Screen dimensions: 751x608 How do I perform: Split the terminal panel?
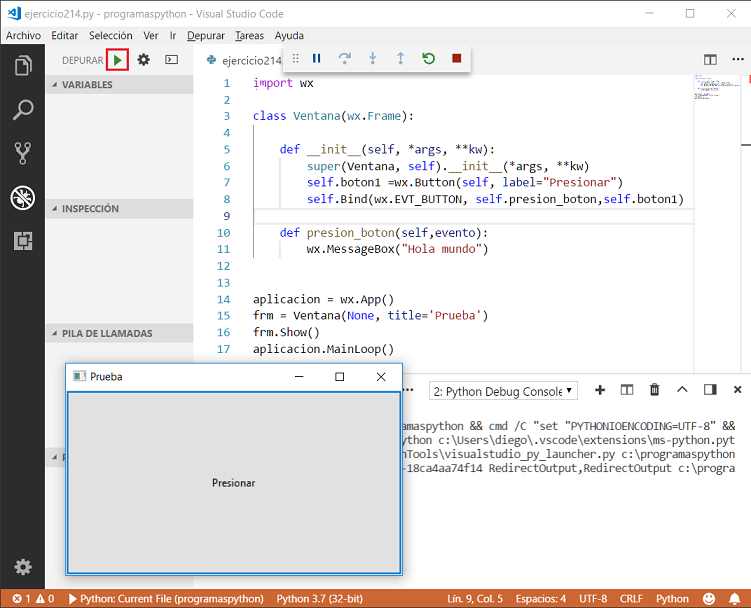(x=627, y=390)
